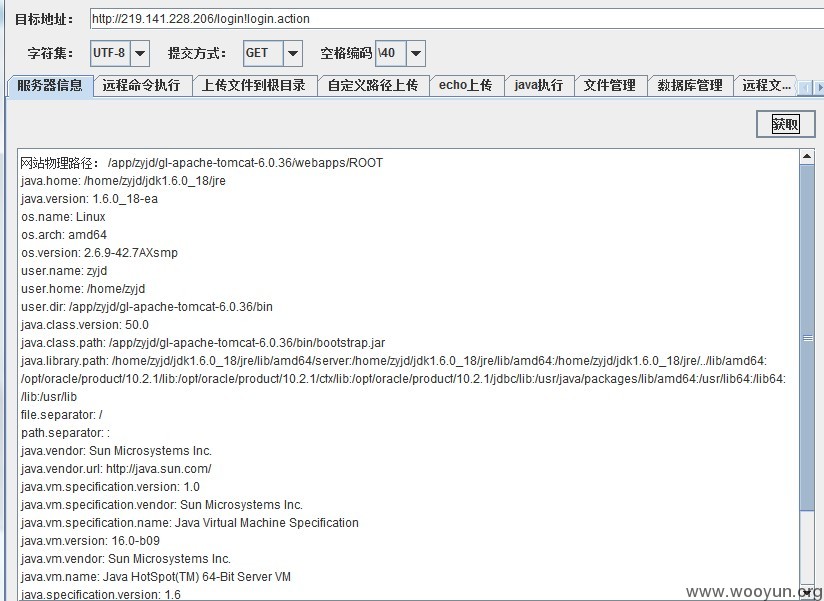Click the java.specification.version: 1.6 line
Image resolution: width=824 pixels, height=601 pixels.
coord(100,594)
